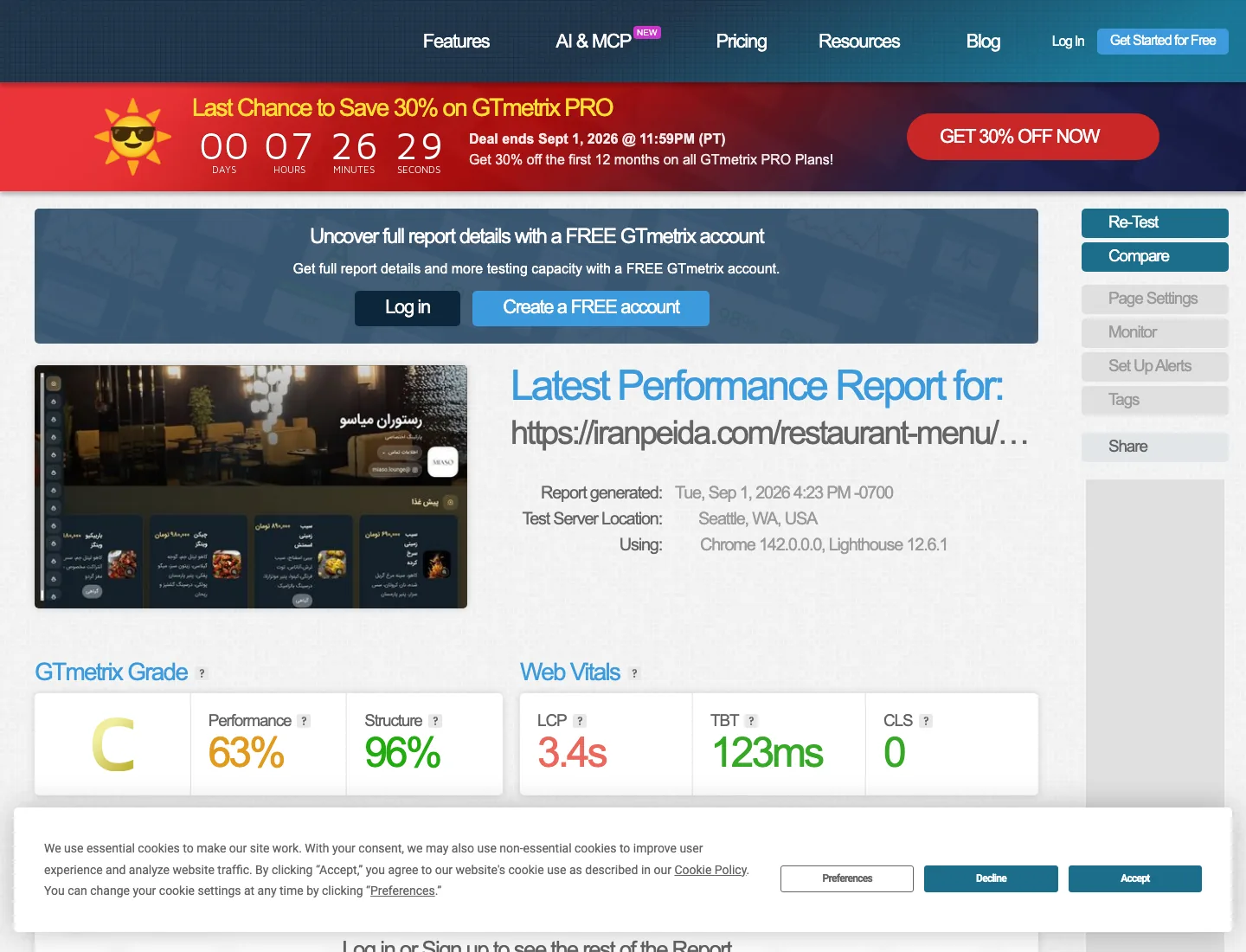1246x952 pixels.
Task: Click the 123ms TBT value
Action: (768, 752)
